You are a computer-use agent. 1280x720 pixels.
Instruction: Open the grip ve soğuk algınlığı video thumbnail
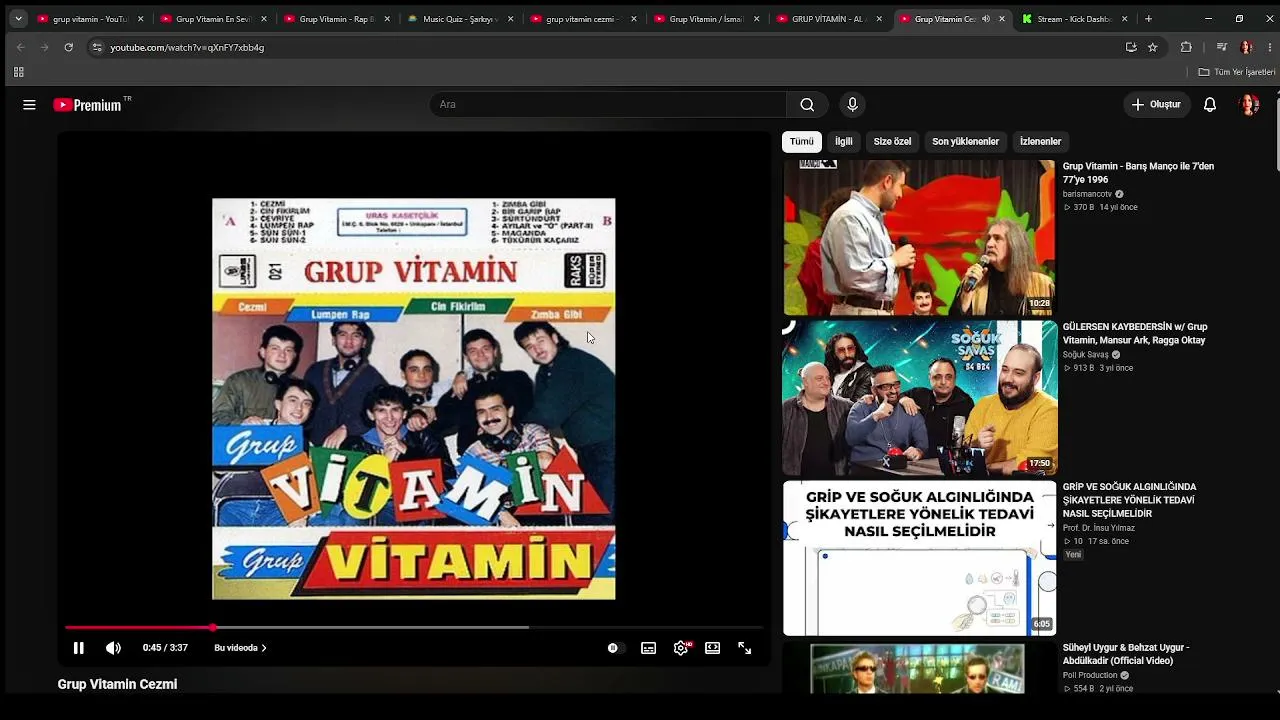point(919,558)
